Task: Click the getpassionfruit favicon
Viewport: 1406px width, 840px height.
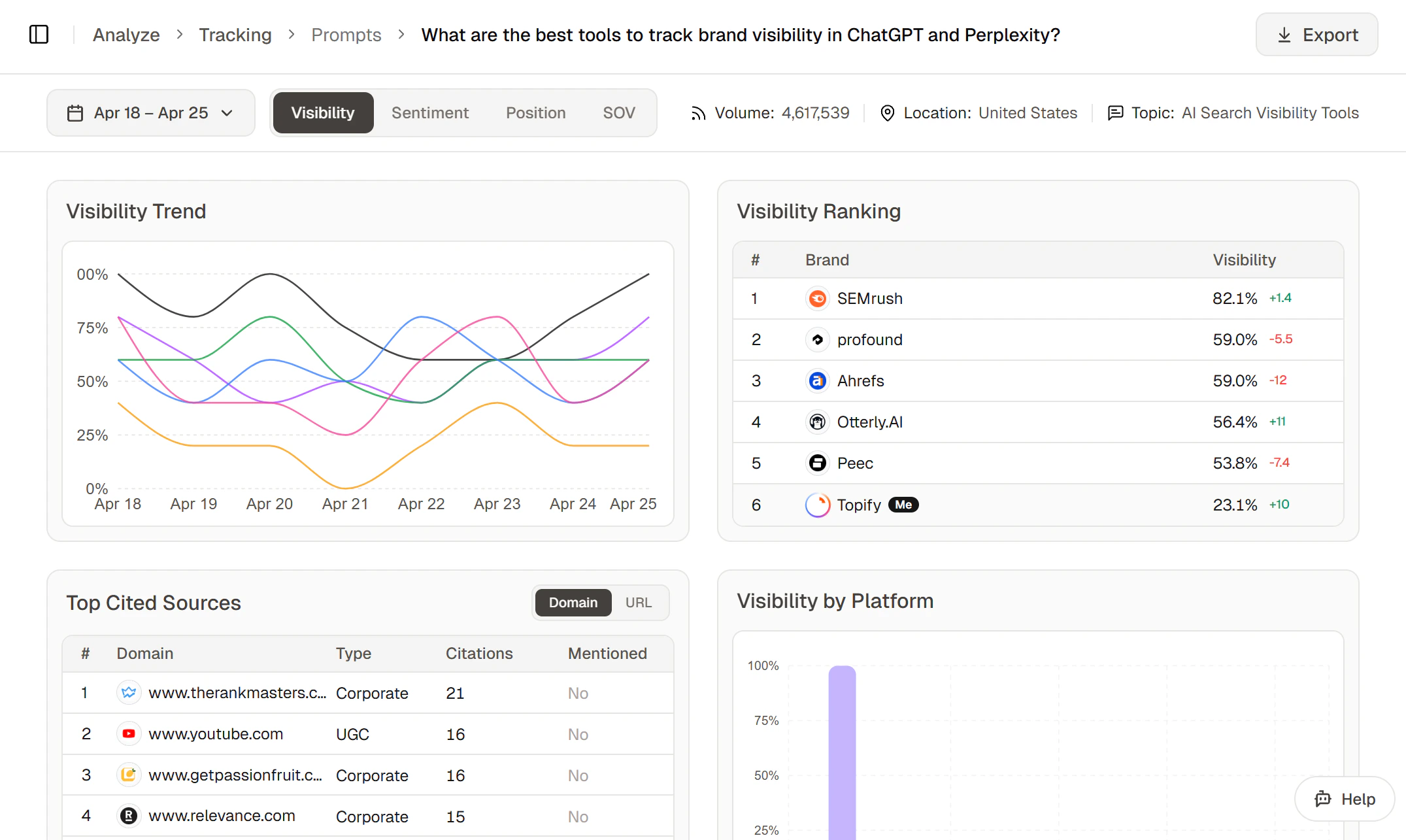Action: (x=129, y=775)
